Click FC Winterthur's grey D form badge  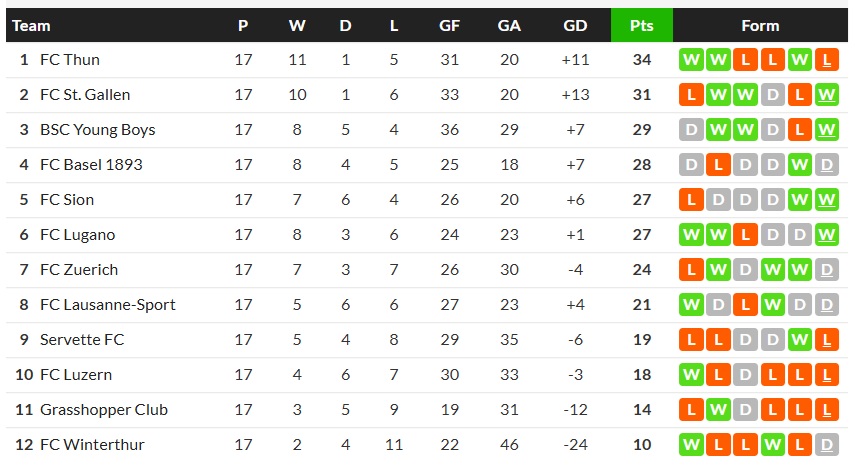pos(827,445)
